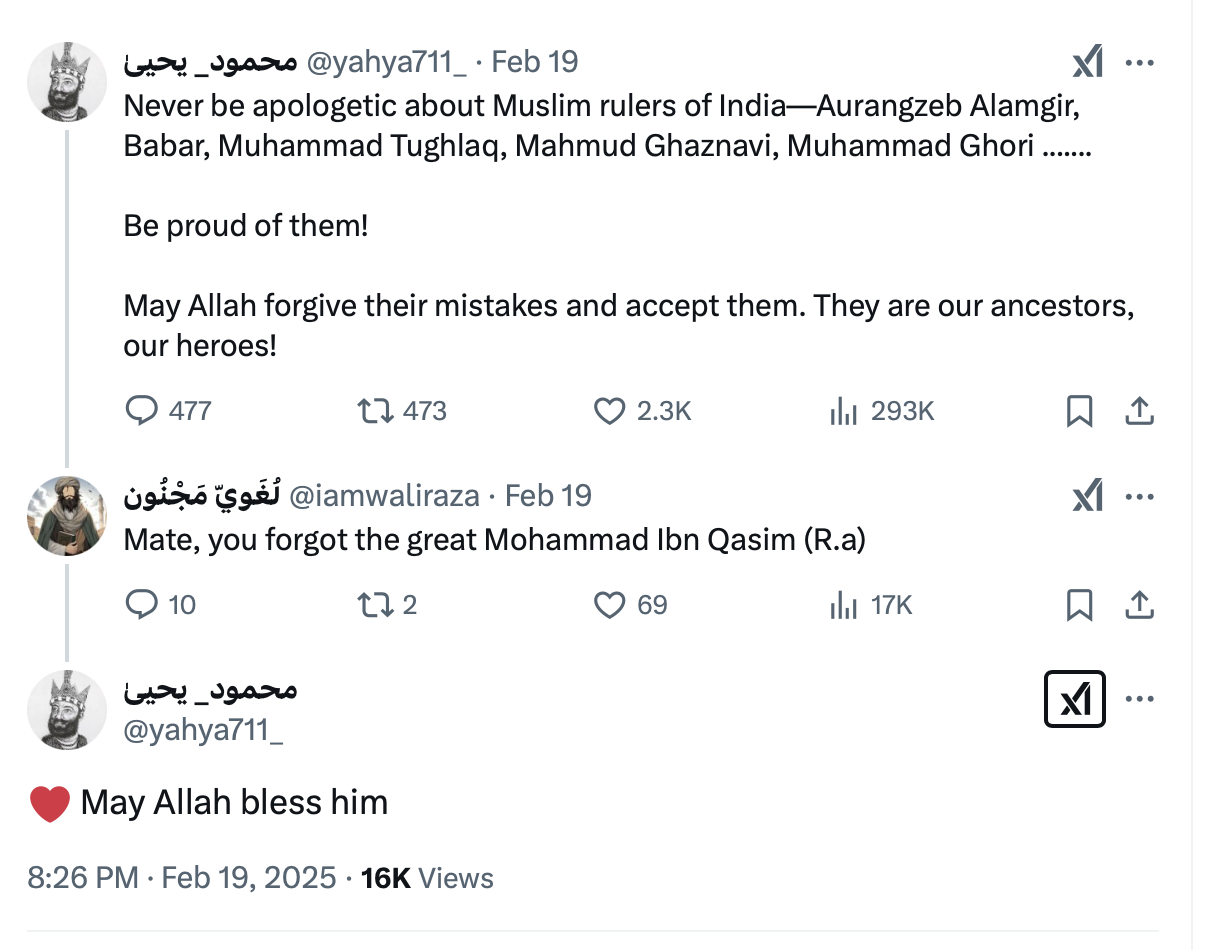Image resolution: width=1208 pixels, height=950 pixels.
Task: Bookmark the @iamwaliraza reply tweet
Action: [x=1080, y=605]
